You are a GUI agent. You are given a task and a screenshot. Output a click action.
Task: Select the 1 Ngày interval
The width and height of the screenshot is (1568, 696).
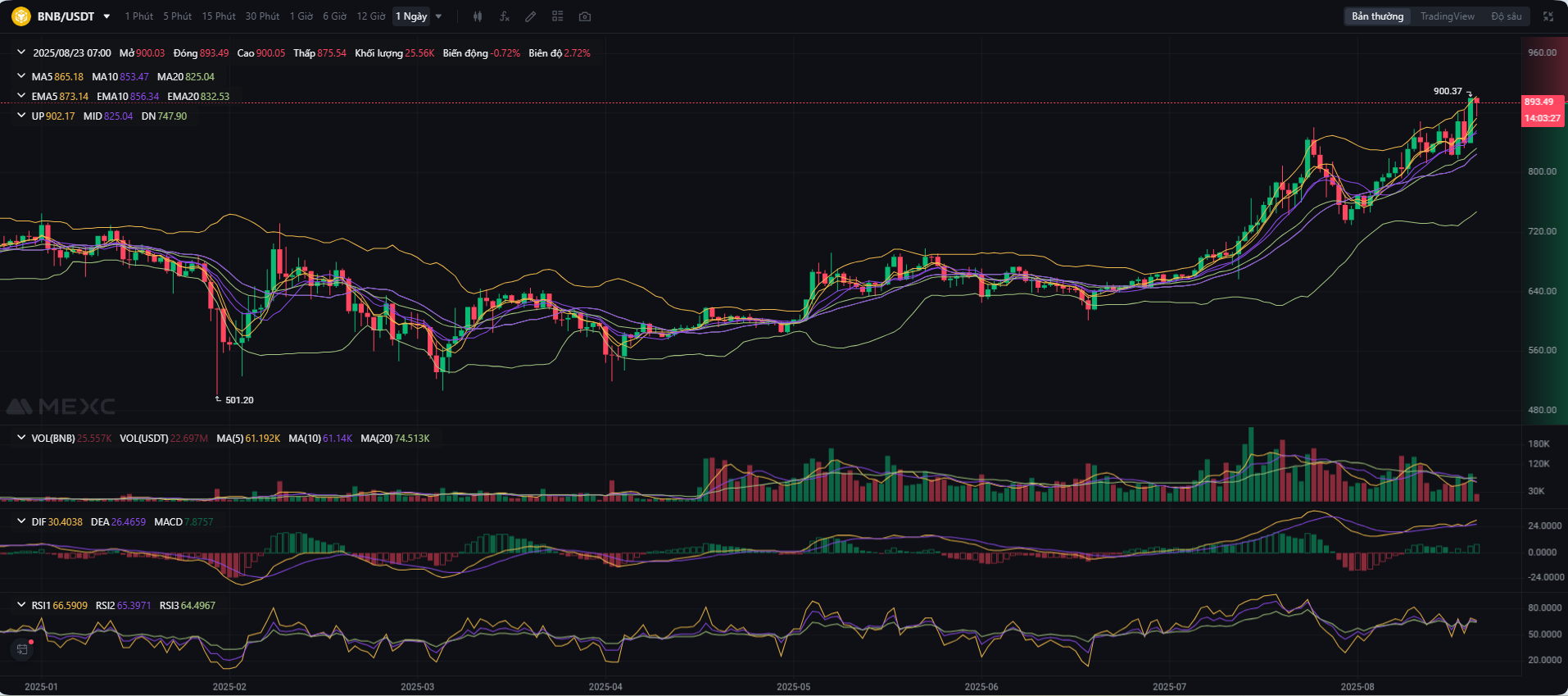click(411, 16)
